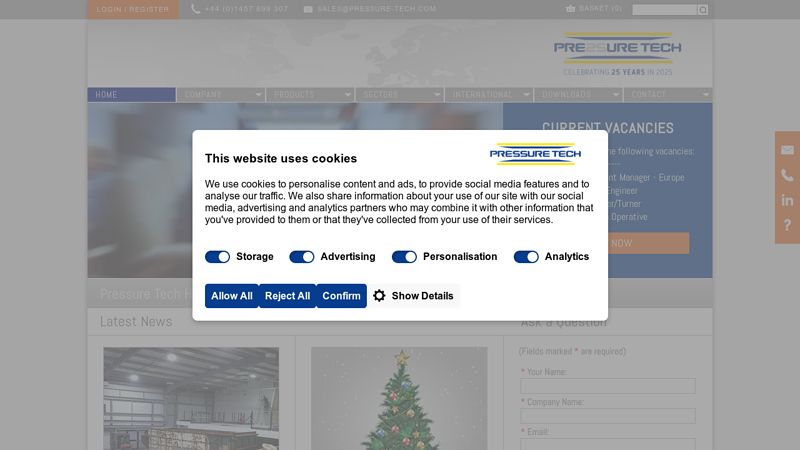The width and height of the screenshot is (800, 450).
Task: Click the Reject All button
Action: pyautogui.click(x=287, y=296)
